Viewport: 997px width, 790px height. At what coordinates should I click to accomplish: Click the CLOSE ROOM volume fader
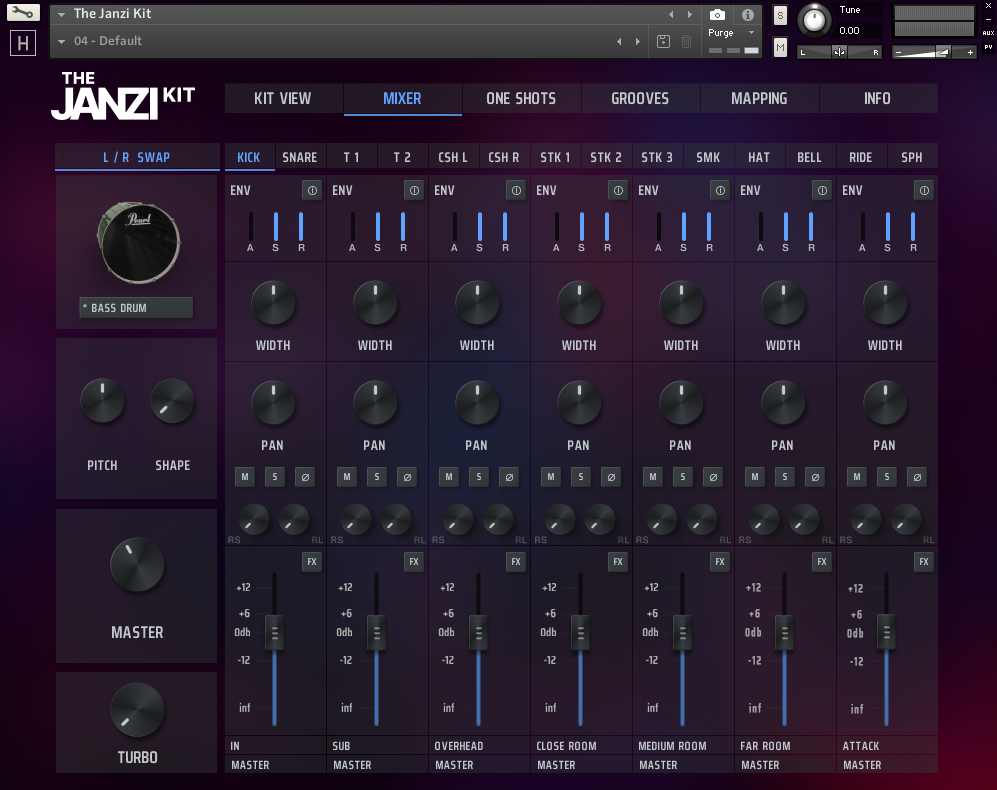(580, 632)
